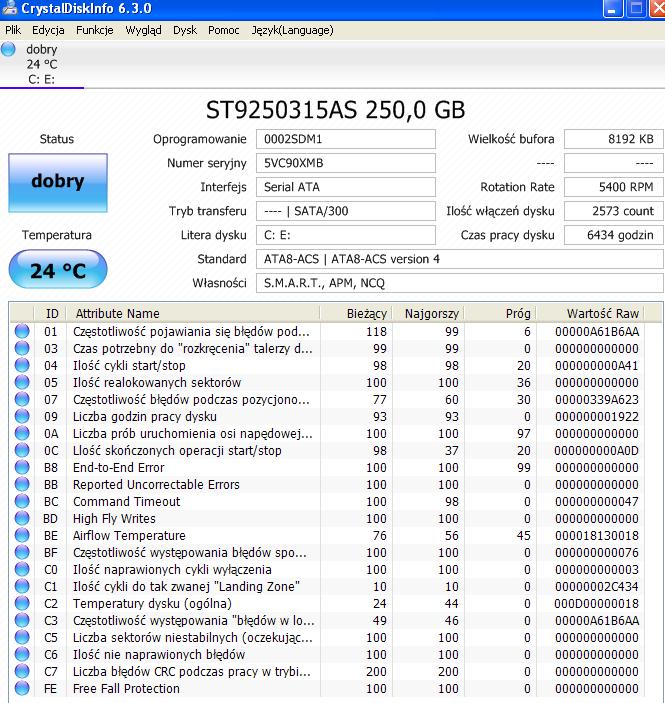Click the status orb of attribute C0
The height and width of the screenshot is (703, 665).
coord(22,569)
